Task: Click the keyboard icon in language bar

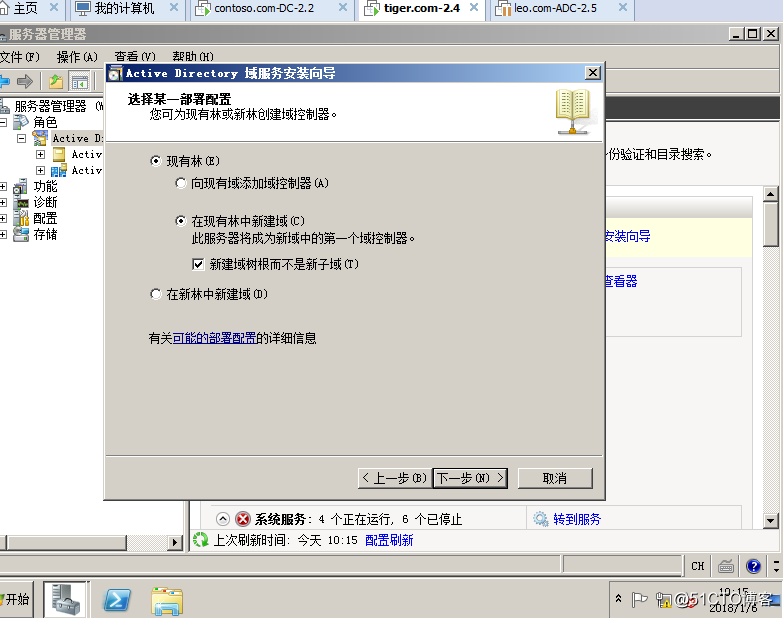Action: (726, 566)
